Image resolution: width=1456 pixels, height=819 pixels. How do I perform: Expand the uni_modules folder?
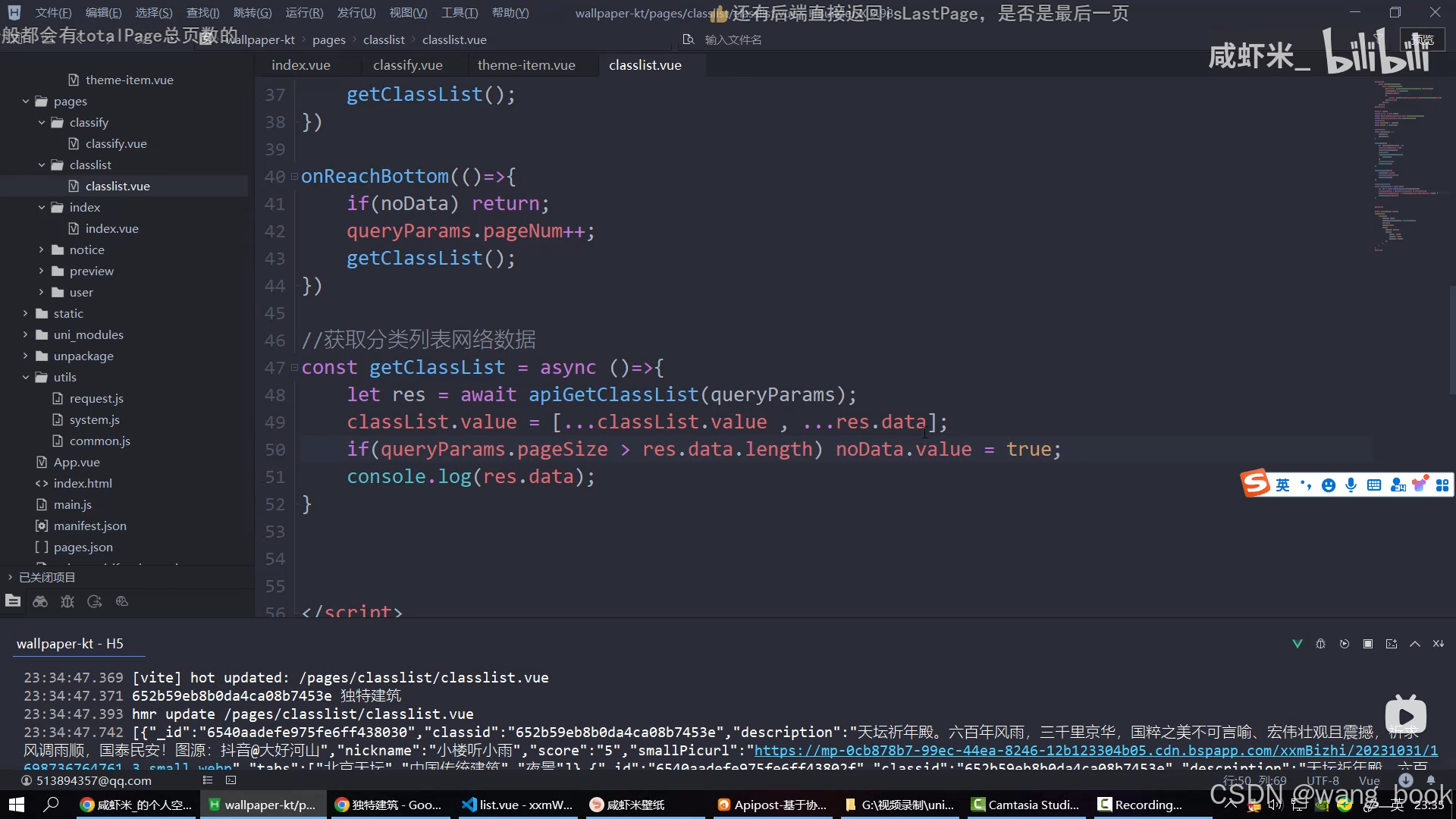26,334
